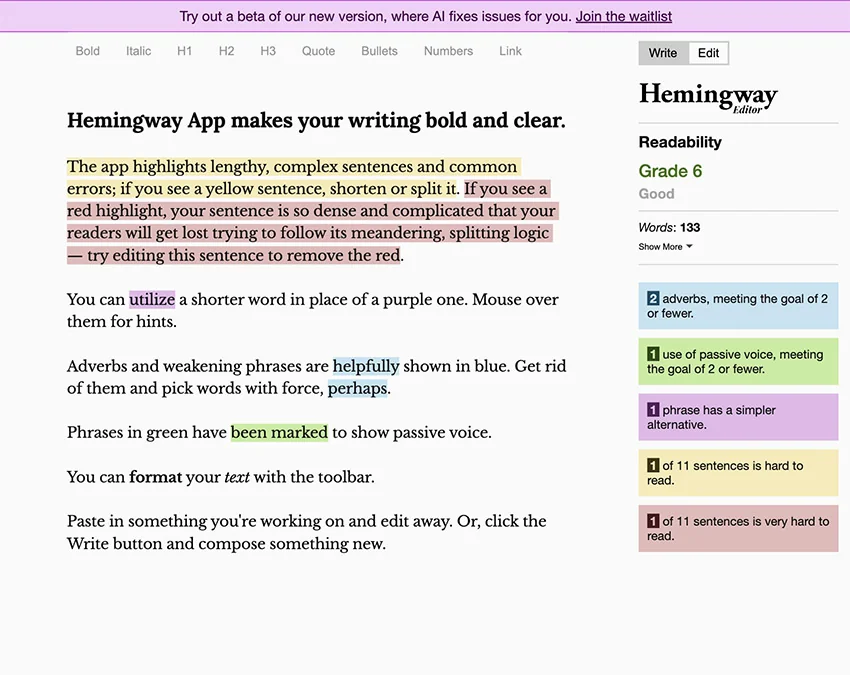Click the green highlighted phrase been marked

coord(279,433)
